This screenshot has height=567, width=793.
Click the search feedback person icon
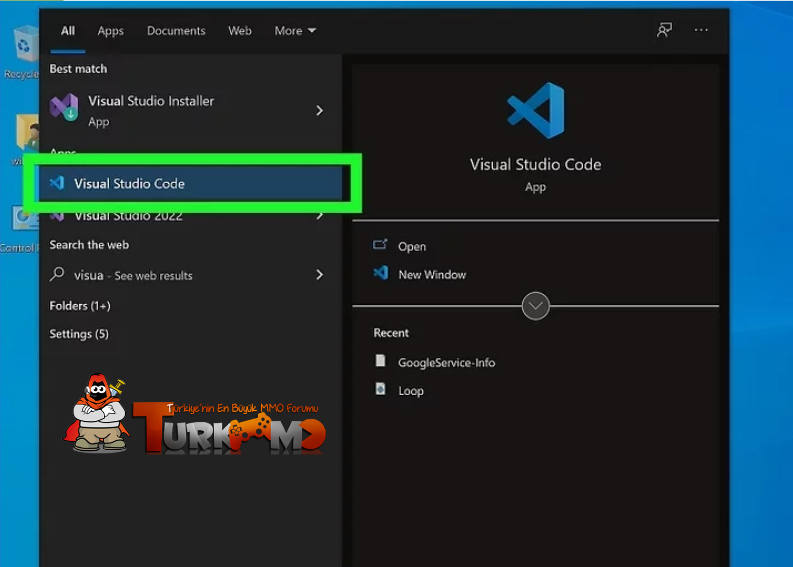pos(664,30)
